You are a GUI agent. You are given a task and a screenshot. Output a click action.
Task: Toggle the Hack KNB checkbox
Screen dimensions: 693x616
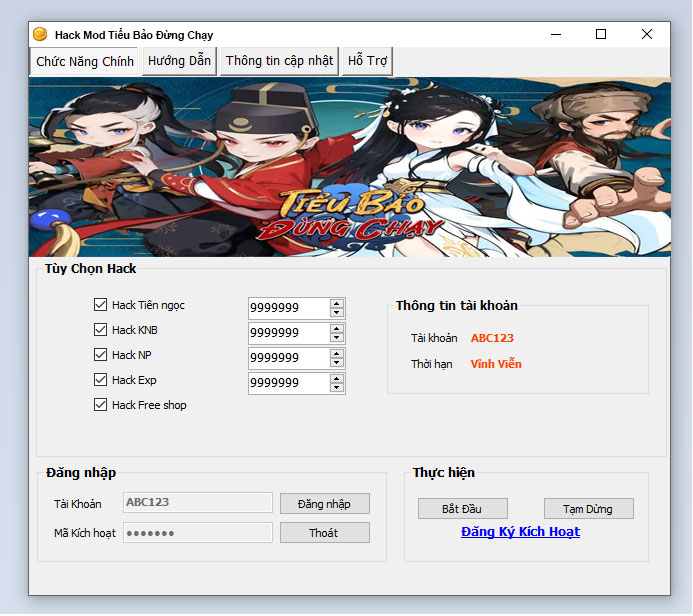coord(100,330)
